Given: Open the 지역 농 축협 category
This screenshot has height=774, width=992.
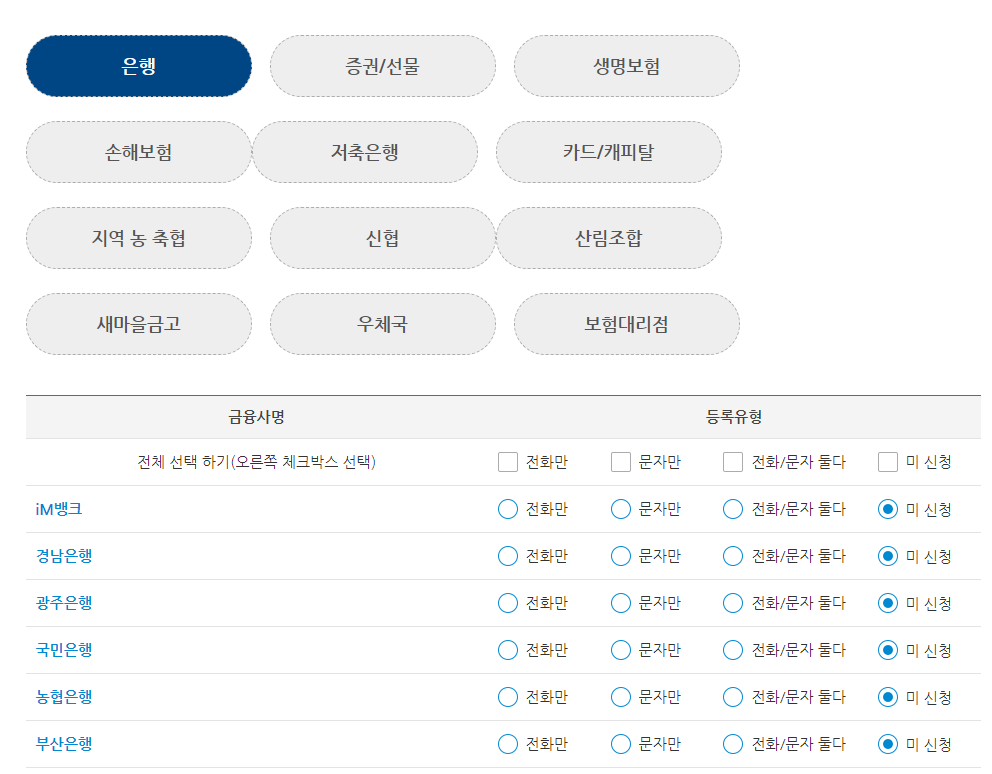Looking at the screenshot, I should coord(138,237).
